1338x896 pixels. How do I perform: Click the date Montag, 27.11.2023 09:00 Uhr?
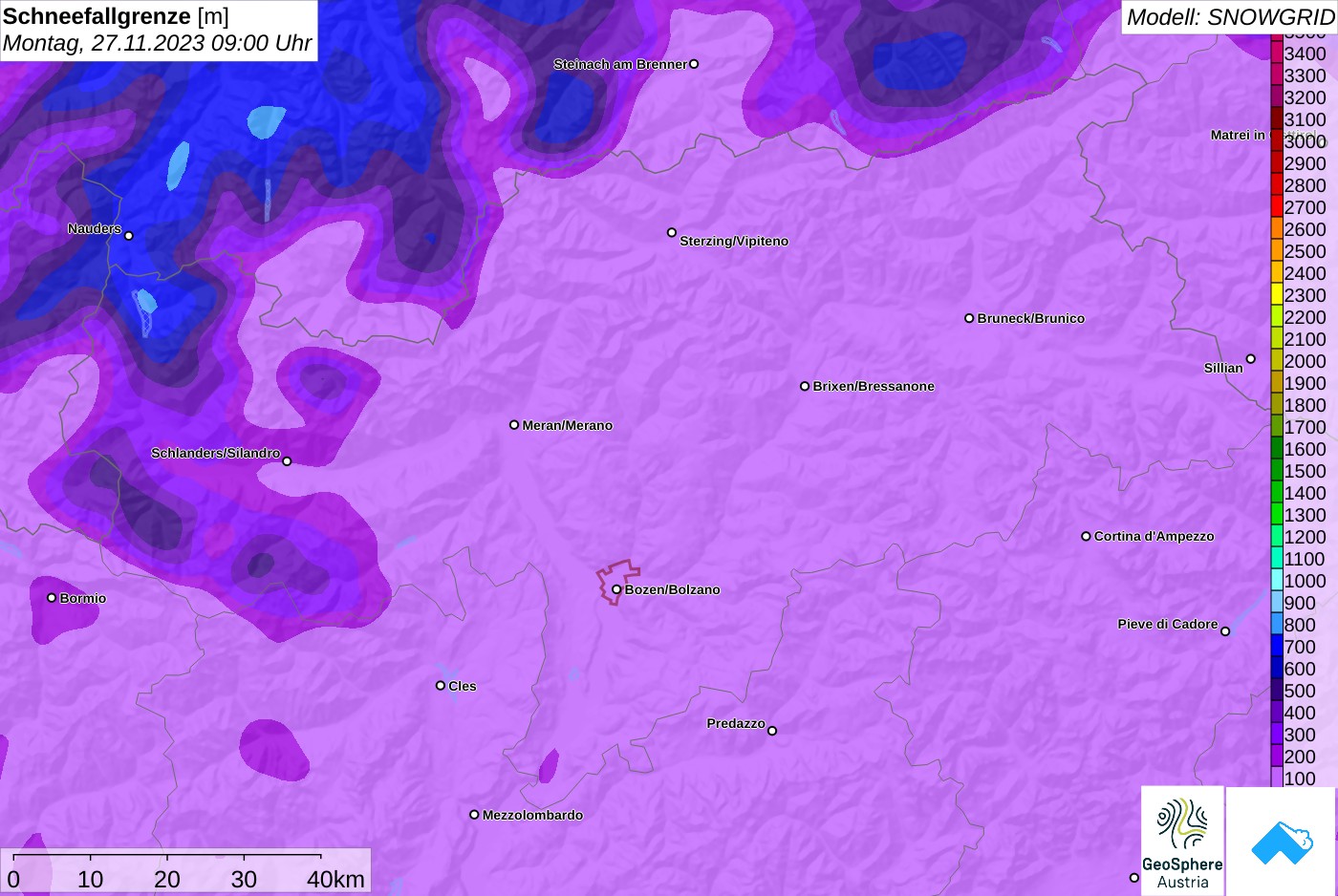158,43
